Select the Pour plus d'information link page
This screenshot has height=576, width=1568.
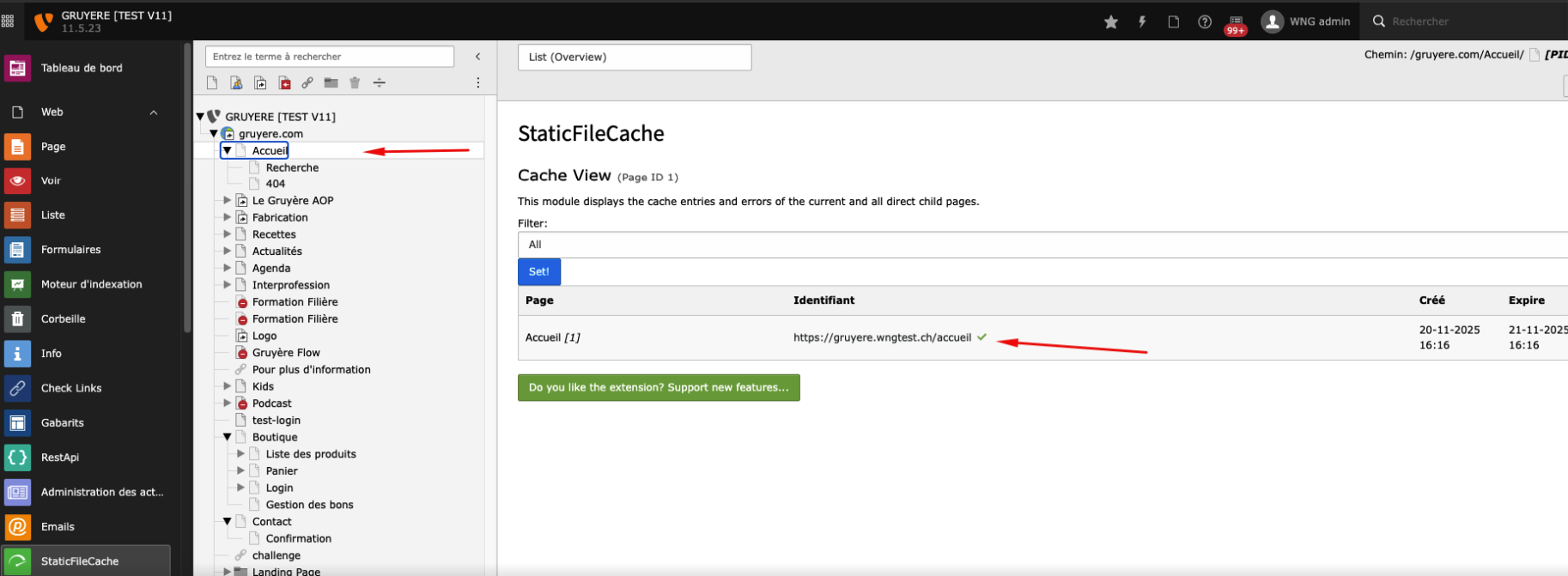point(312,369)
